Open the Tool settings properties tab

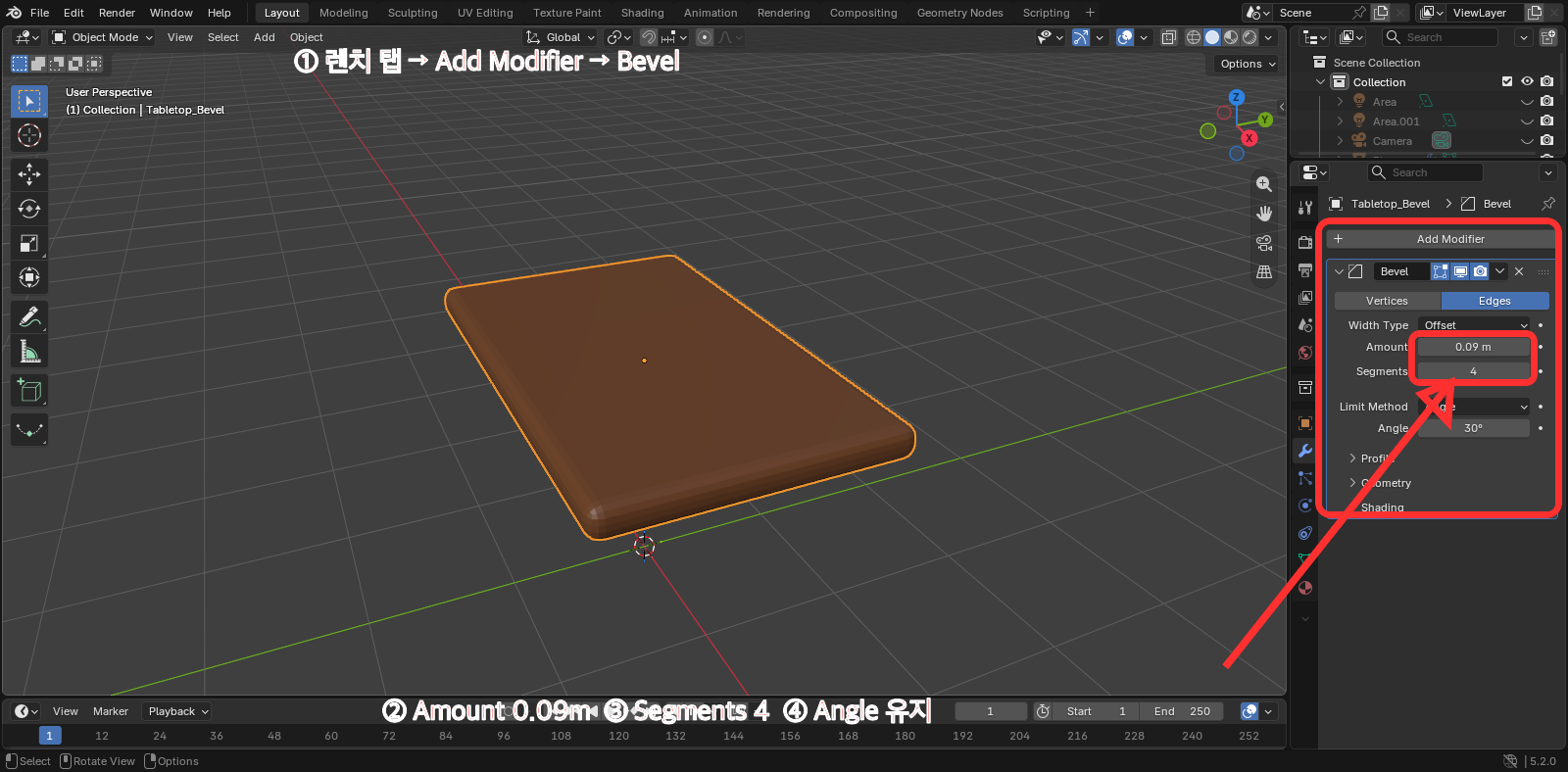point(1305,208)
